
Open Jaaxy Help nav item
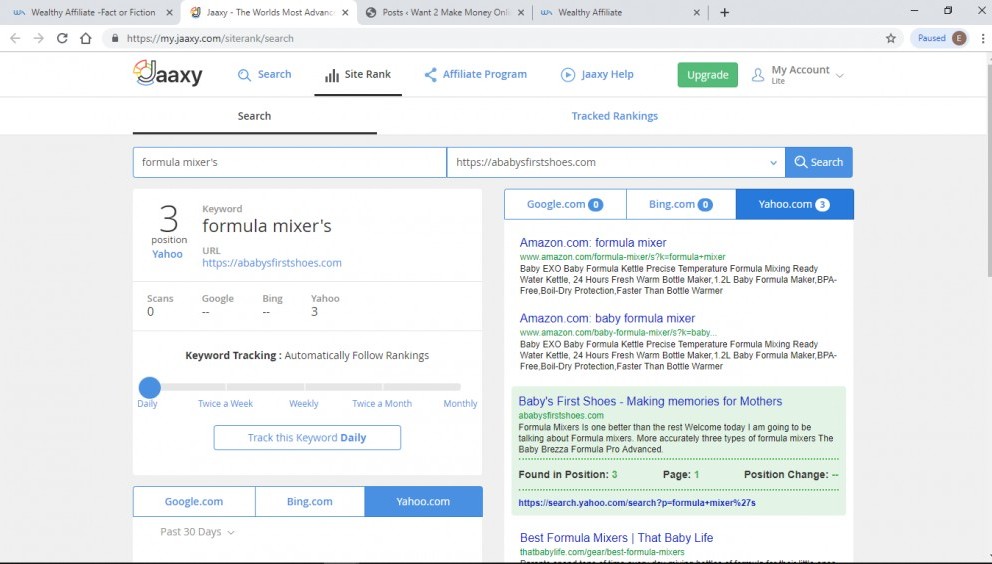pos(597,75)
